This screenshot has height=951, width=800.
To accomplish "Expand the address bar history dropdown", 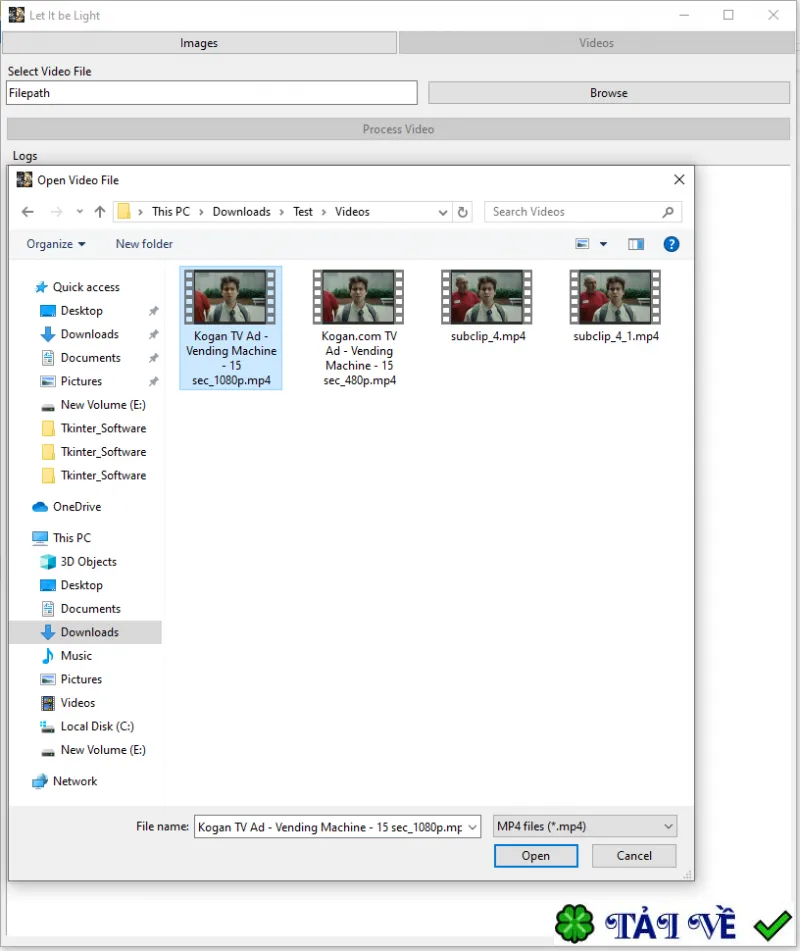I will click(x=443, y=212).
